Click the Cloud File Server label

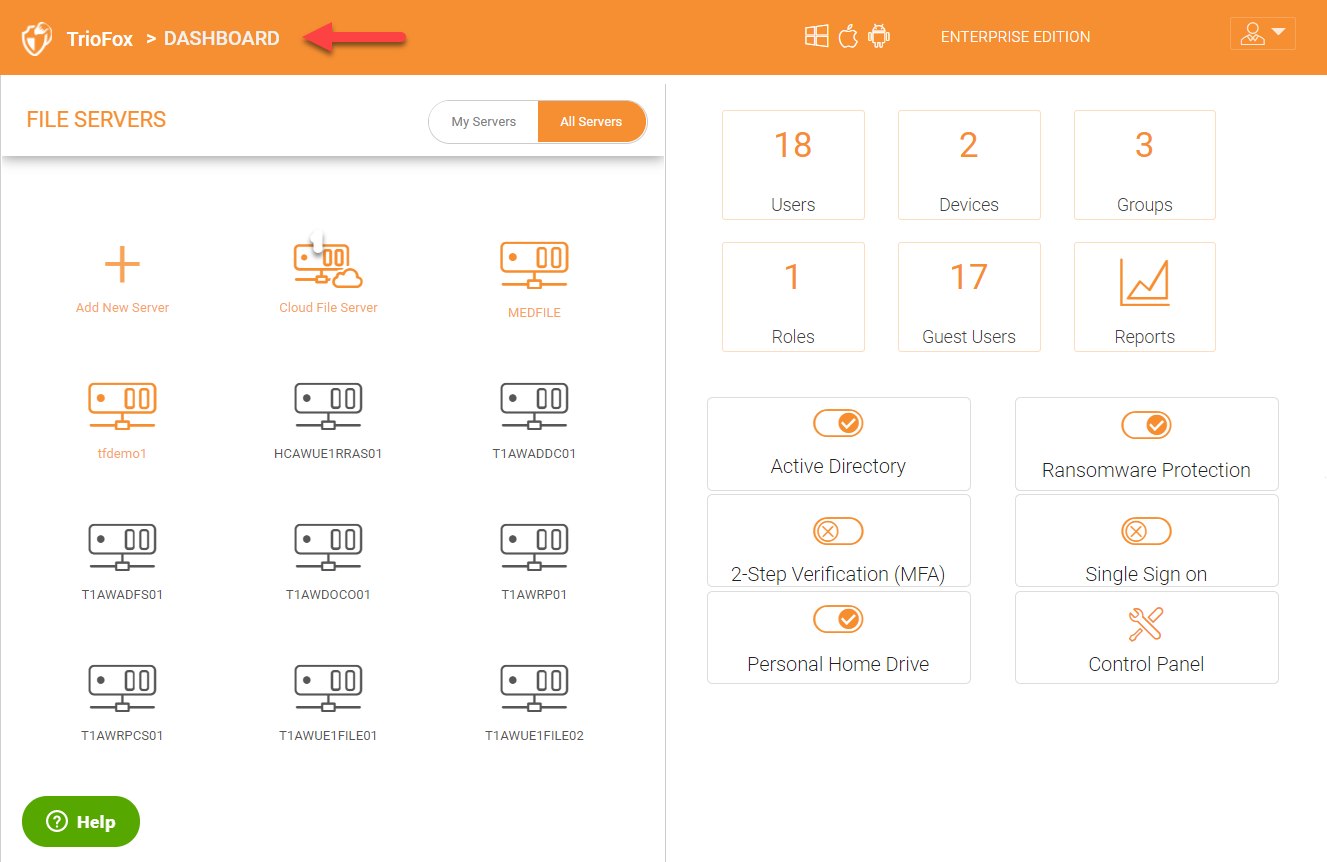pyautogui.click(x=328, y=308)
